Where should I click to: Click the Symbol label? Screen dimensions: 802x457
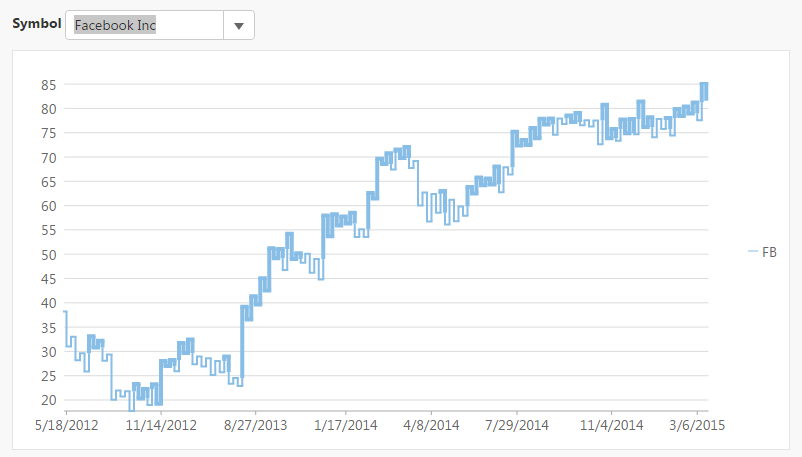[37, 24]
